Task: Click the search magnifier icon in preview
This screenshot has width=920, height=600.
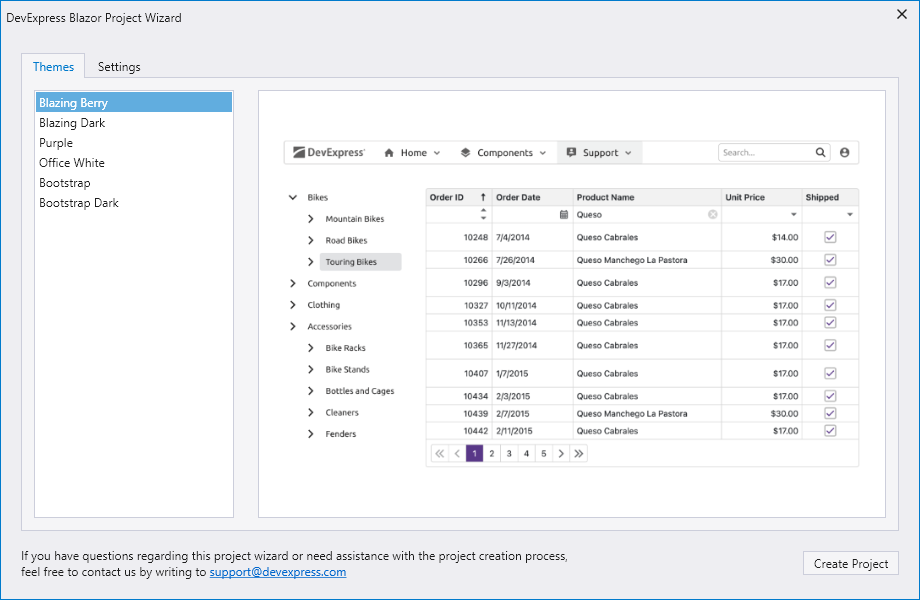Action: coord(821,153)
